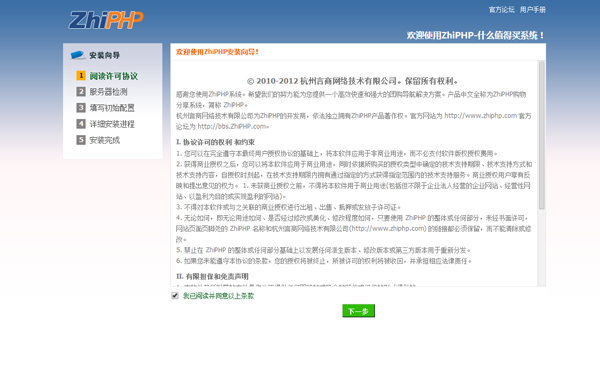Click the license text vertical scrollbar thumb
The image size is (600, 389).
[541, 135]
